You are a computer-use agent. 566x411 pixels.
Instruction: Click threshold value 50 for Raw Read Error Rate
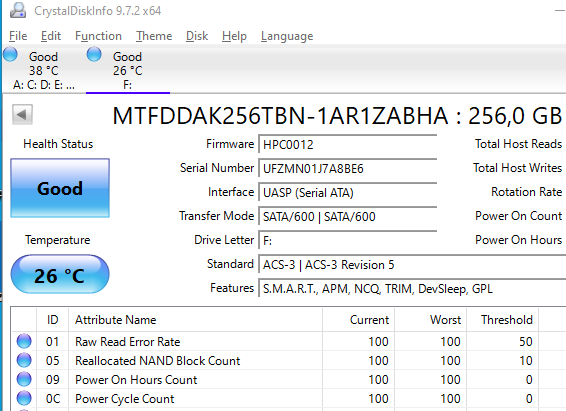526,342
